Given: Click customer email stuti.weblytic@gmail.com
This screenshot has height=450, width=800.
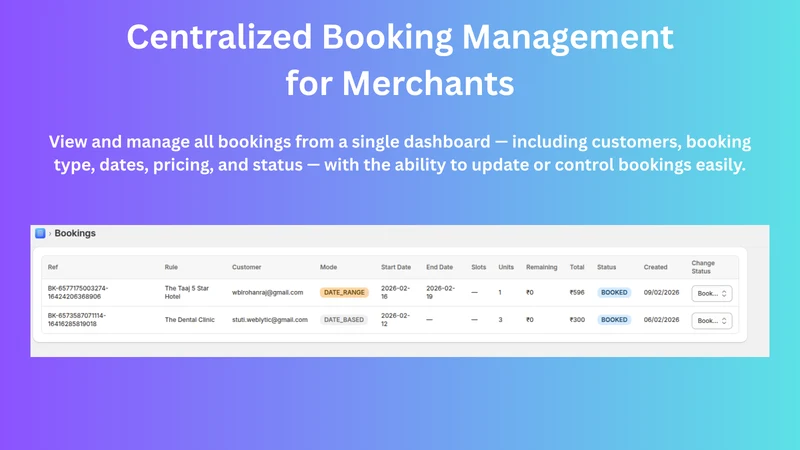Looking at the screenshot, I should [270, 319].
